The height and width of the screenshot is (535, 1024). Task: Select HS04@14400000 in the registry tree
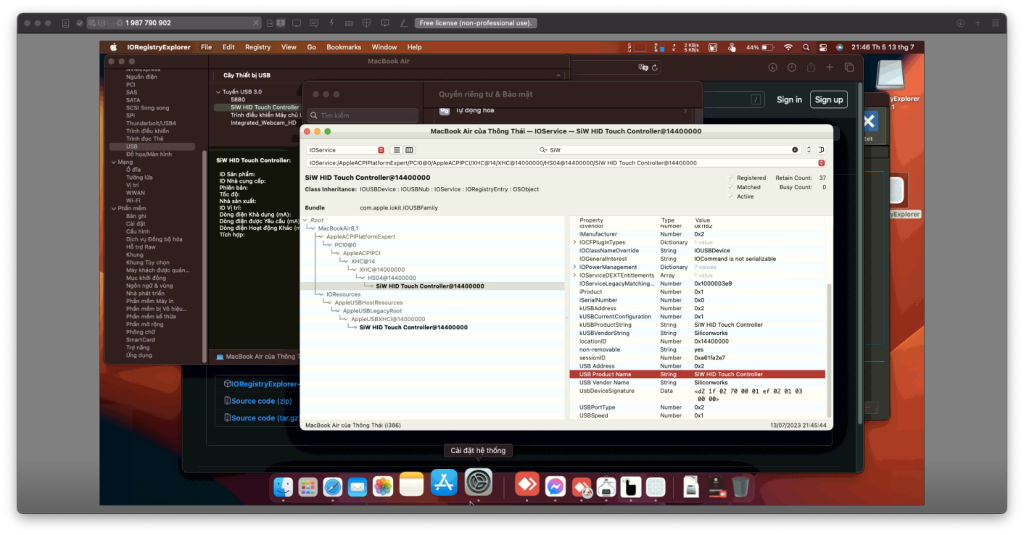coord(391,278)
